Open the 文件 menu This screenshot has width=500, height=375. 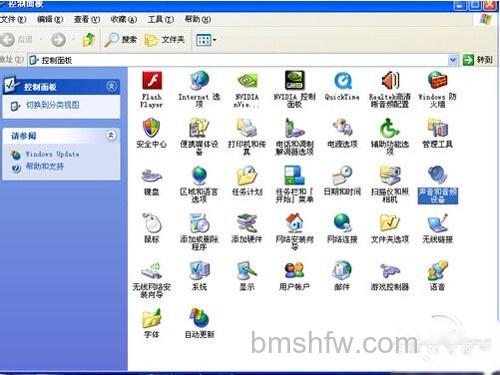13,19
